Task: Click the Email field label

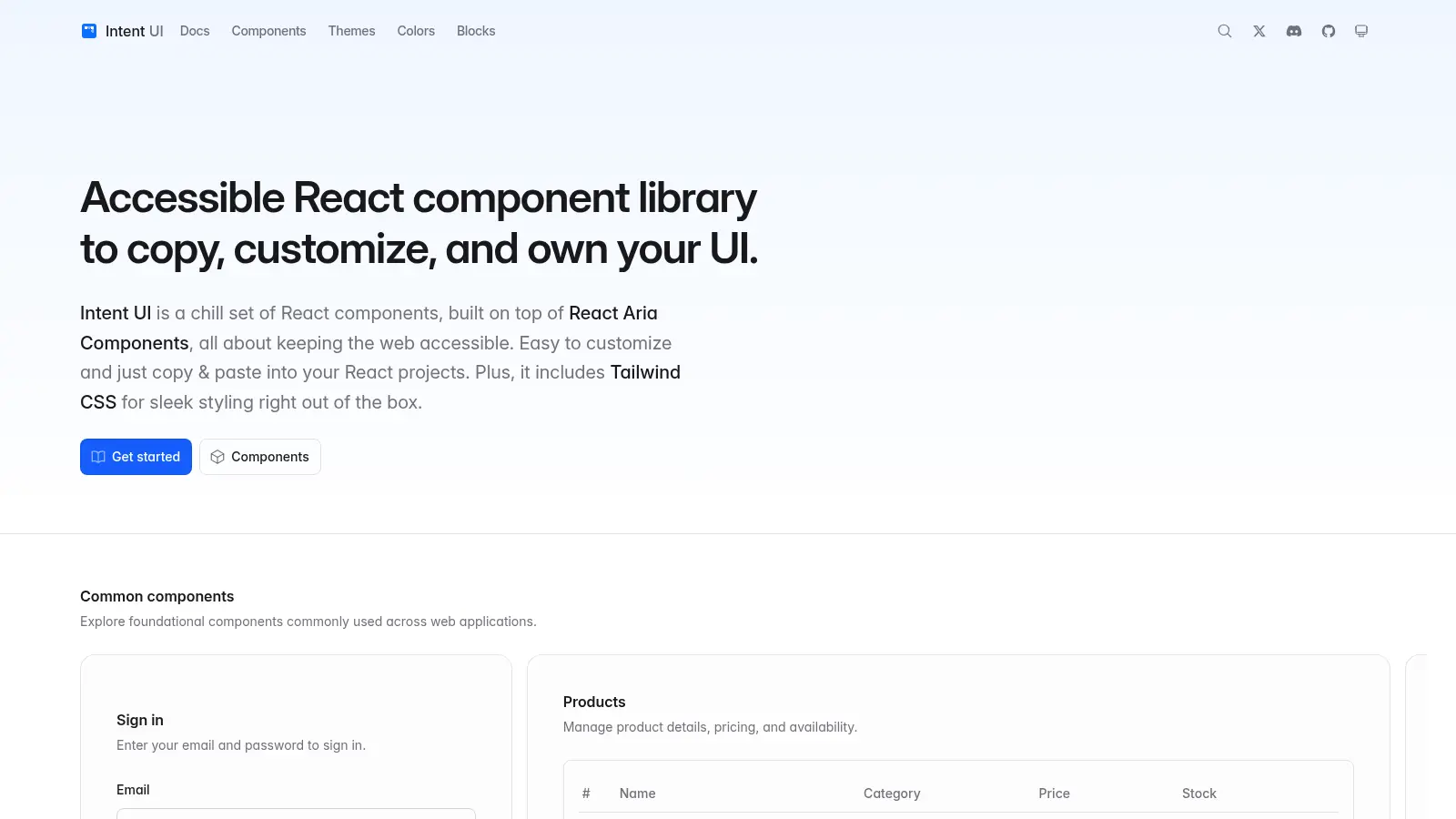Action: [x=133, y=790]
